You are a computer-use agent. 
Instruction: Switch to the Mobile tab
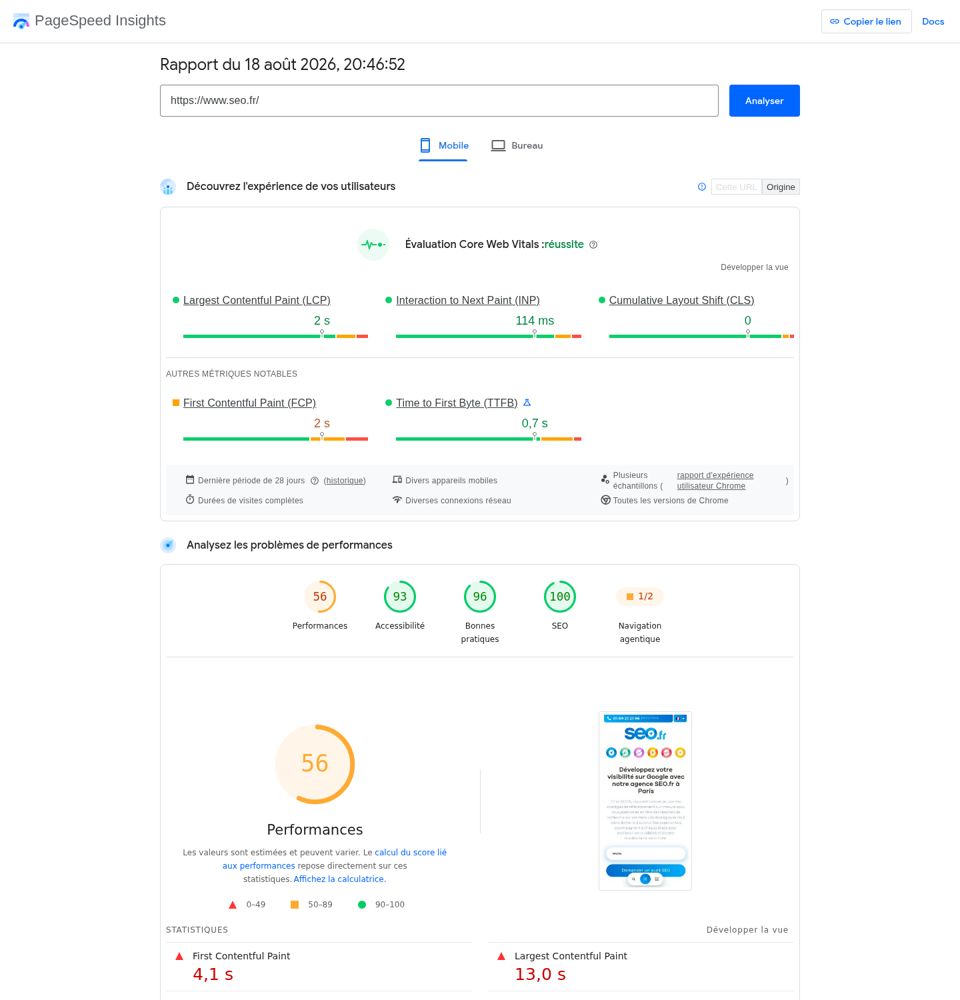pos(443,146)
